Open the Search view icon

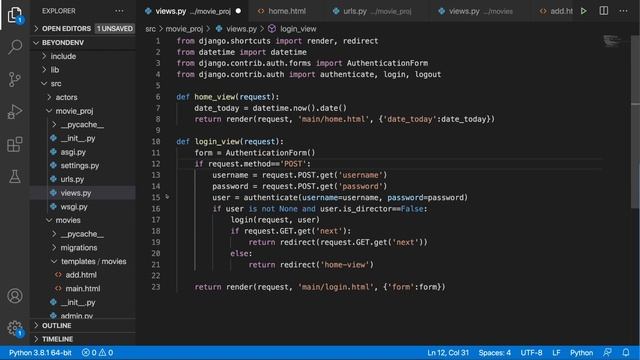pyautogui.click(x=15, y=47)
